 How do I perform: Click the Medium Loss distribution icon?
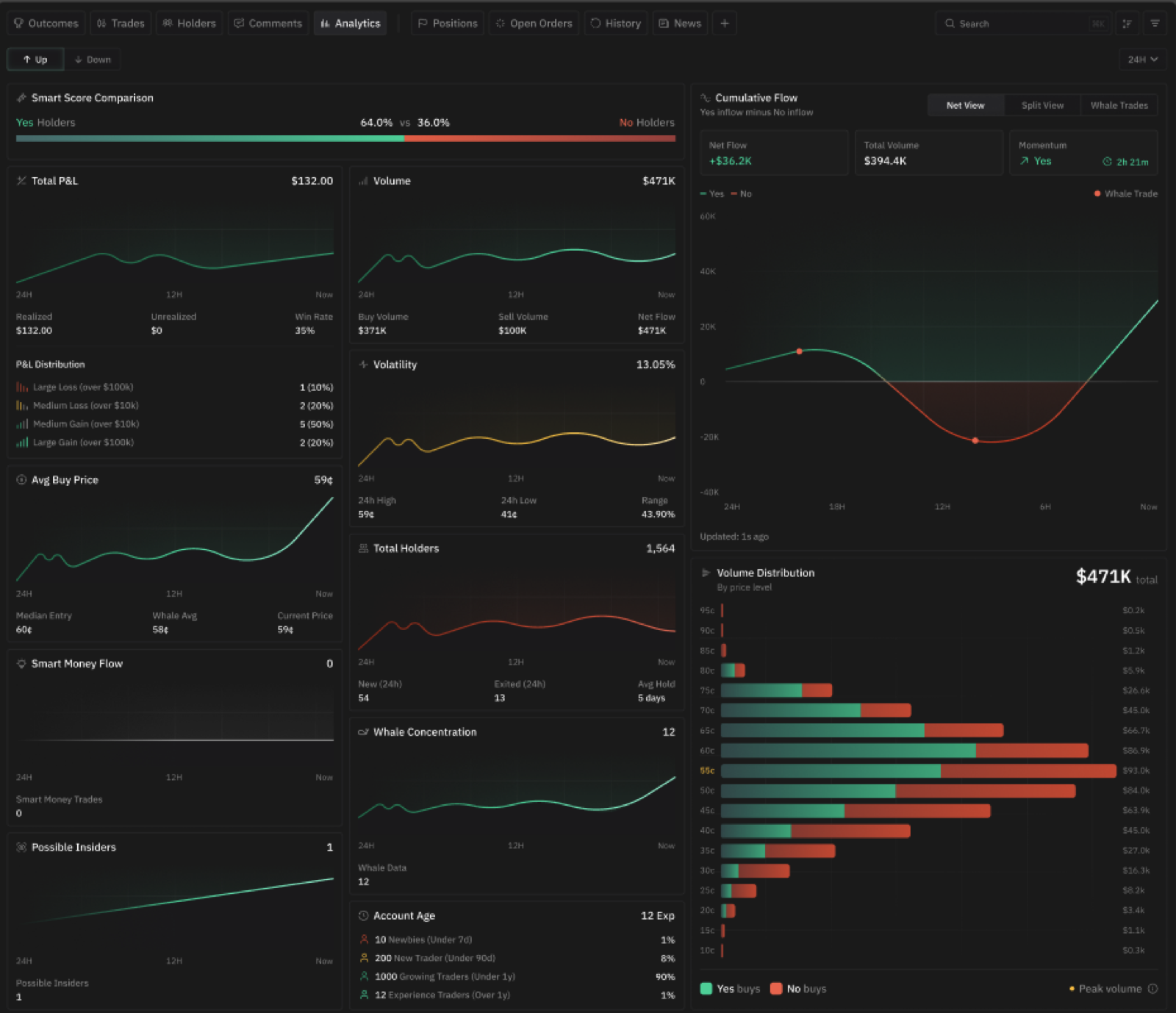click(x=22, y=406)
